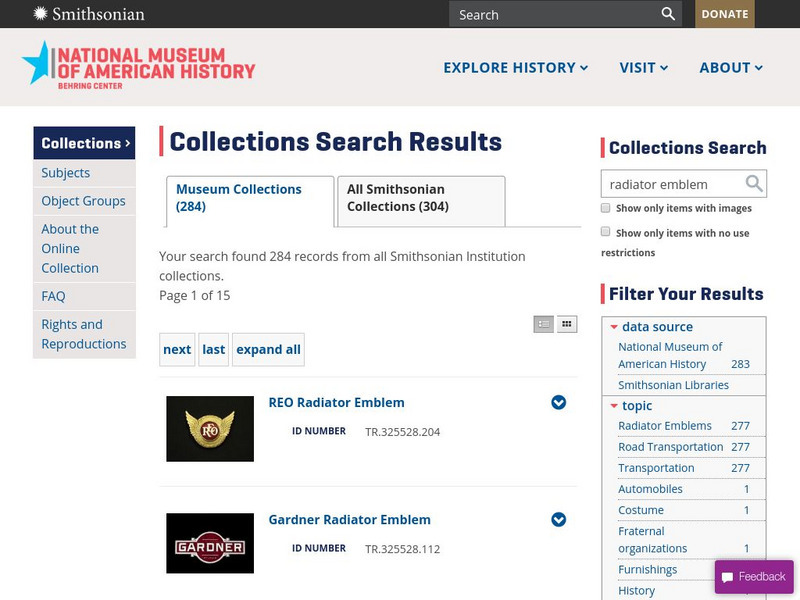Click the radiator emblem search field

672,184
